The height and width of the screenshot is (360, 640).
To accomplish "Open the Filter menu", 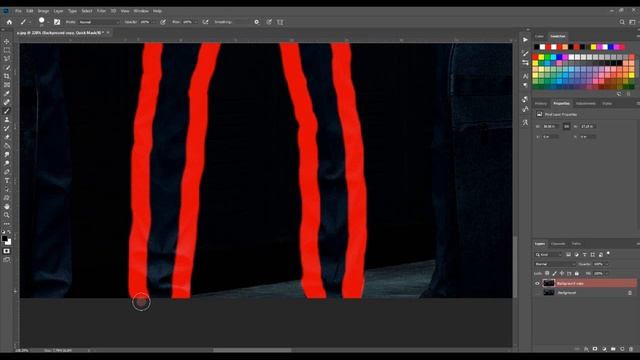I will (x=101, y=11).
